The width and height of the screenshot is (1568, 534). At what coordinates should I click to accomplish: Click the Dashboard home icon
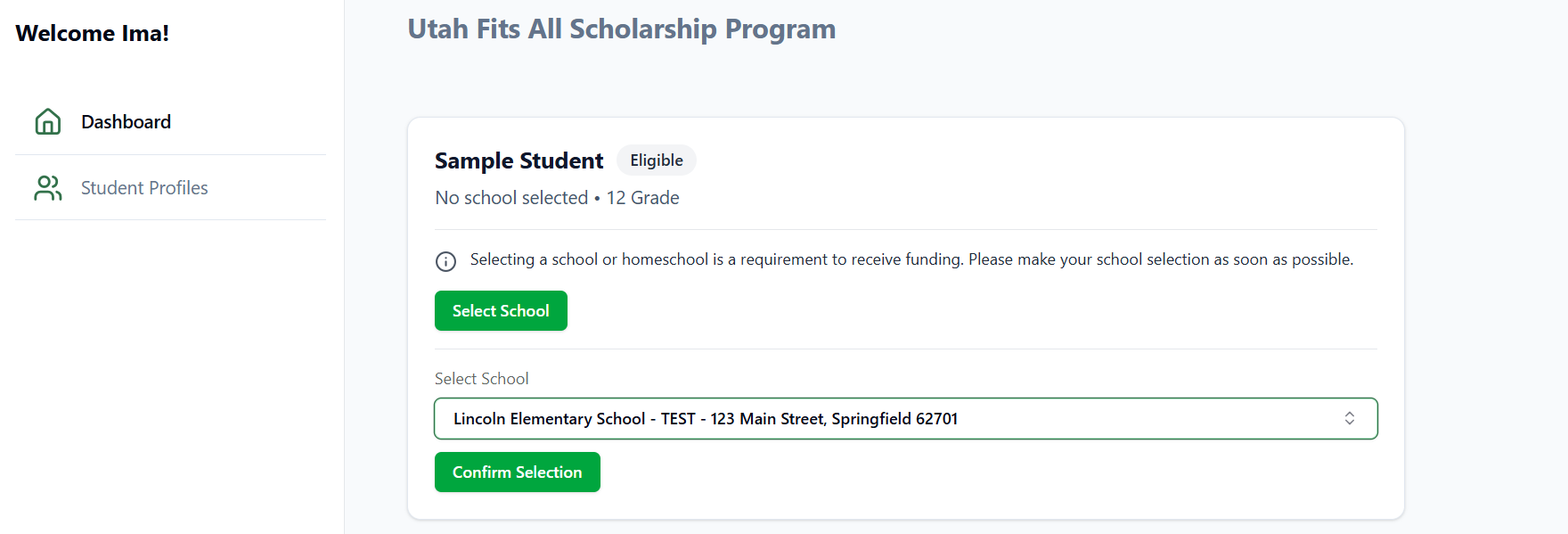click(x=48, y=121)
